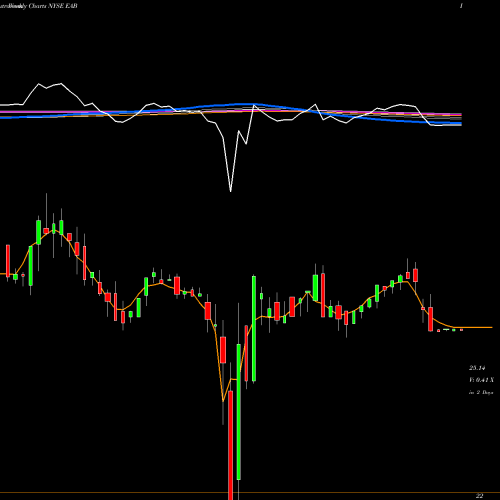Click the 'Charts NYSE EAB' title text
Viewport: 500px width, 500px height.
click(x=53, y=6)
